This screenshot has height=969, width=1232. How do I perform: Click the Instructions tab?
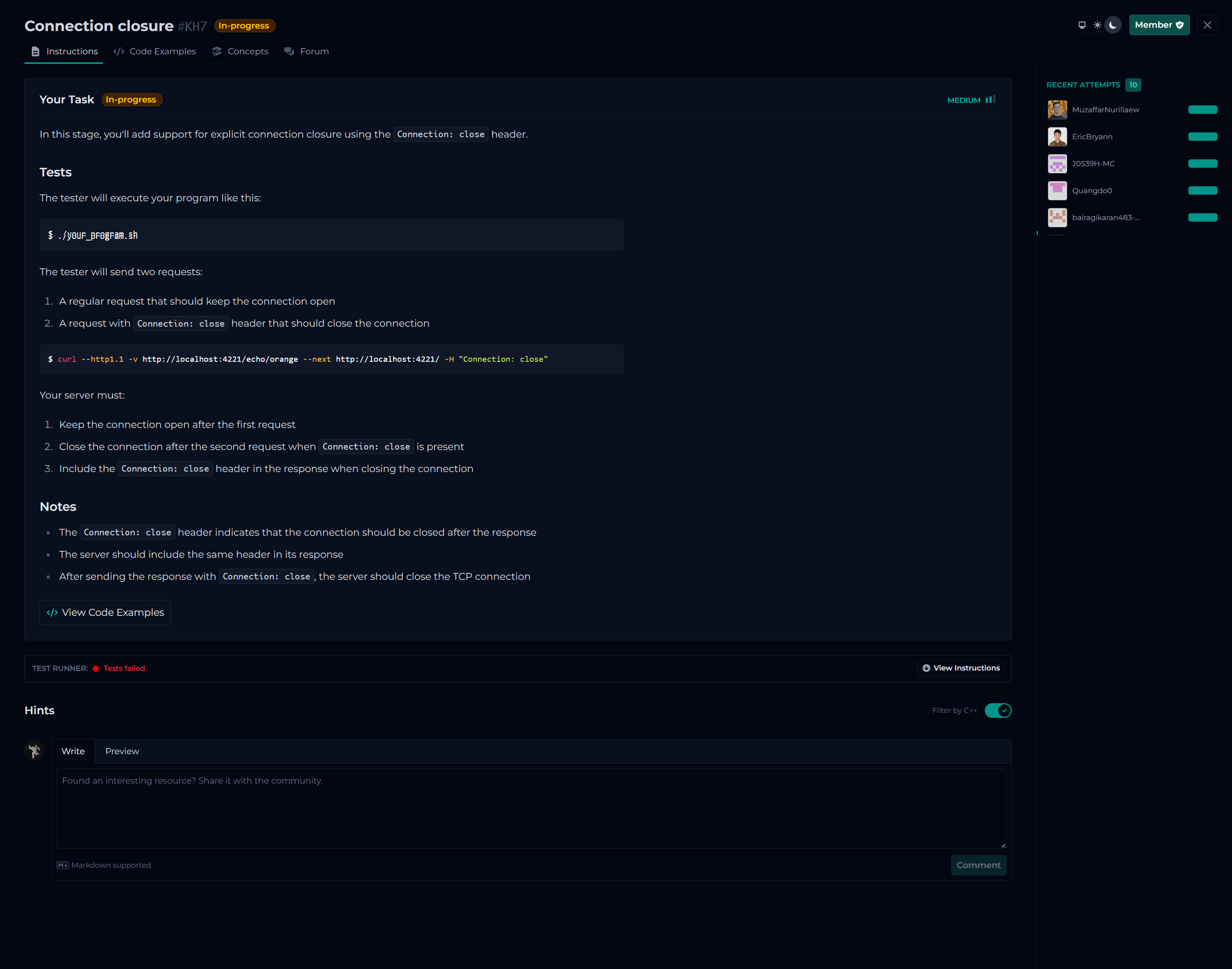pyautogui.click(x=64, y=51)
